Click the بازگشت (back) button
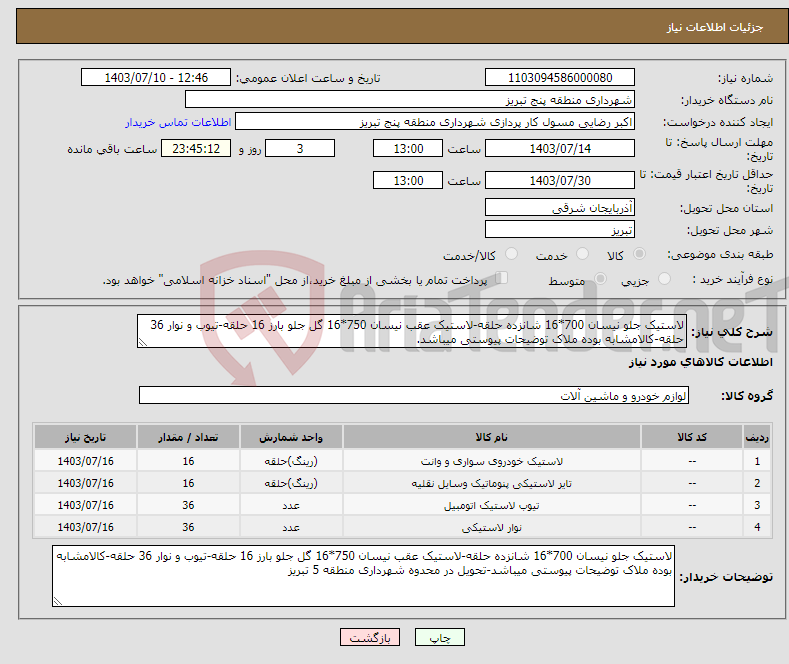 pyautogui.click(x=370, y=637)
